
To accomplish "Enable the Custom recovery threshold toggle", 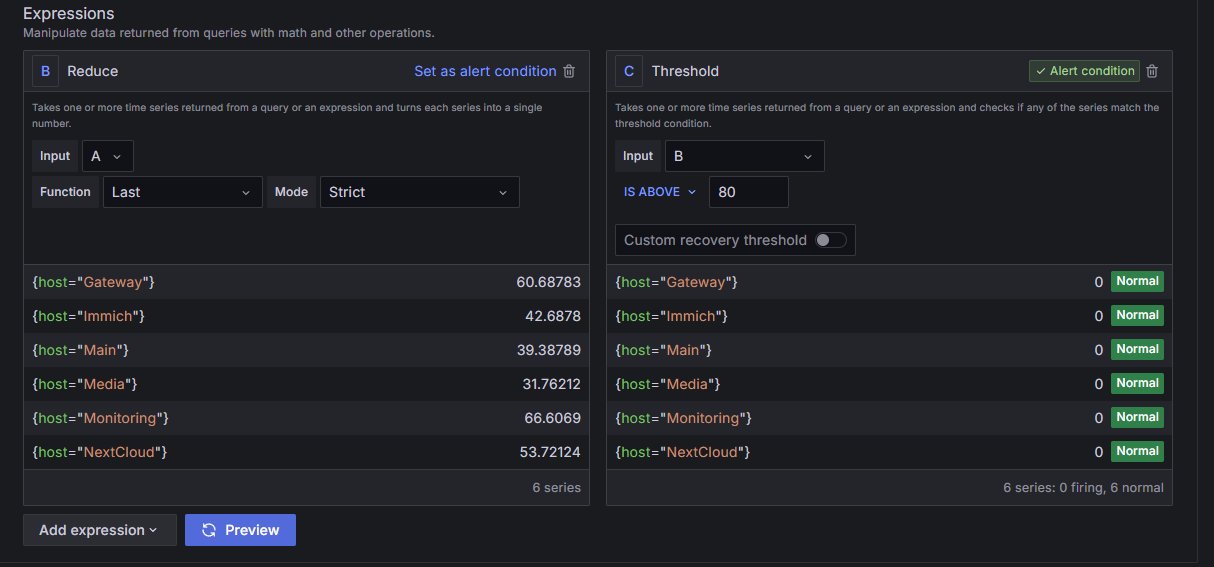I will click(830, 240).
